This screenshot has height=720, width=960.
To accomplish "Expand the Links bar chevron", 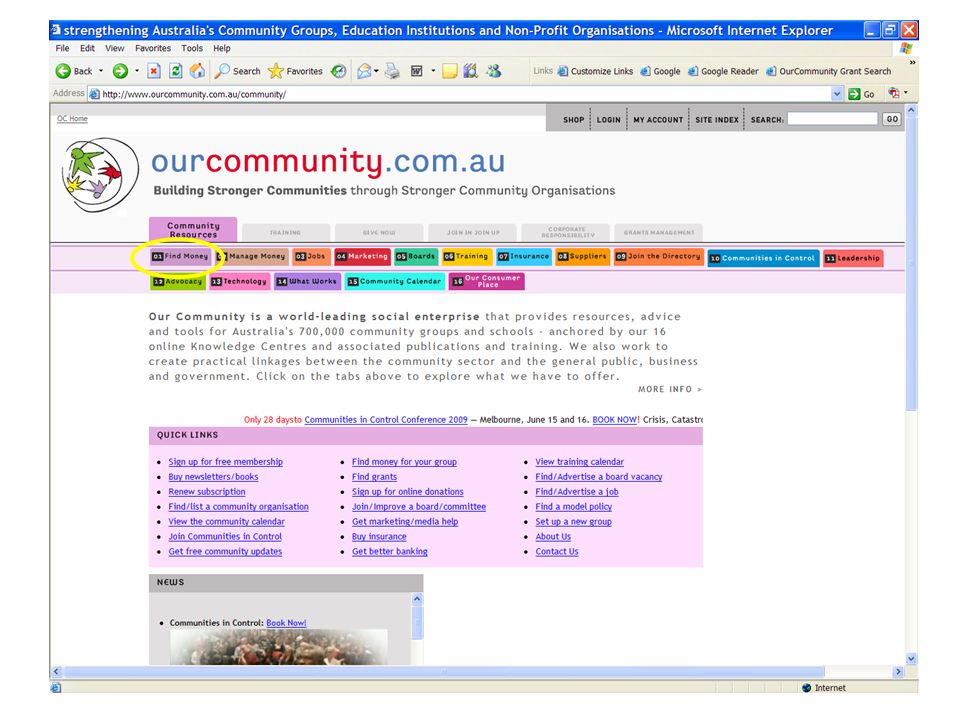I will coord(912,62).
